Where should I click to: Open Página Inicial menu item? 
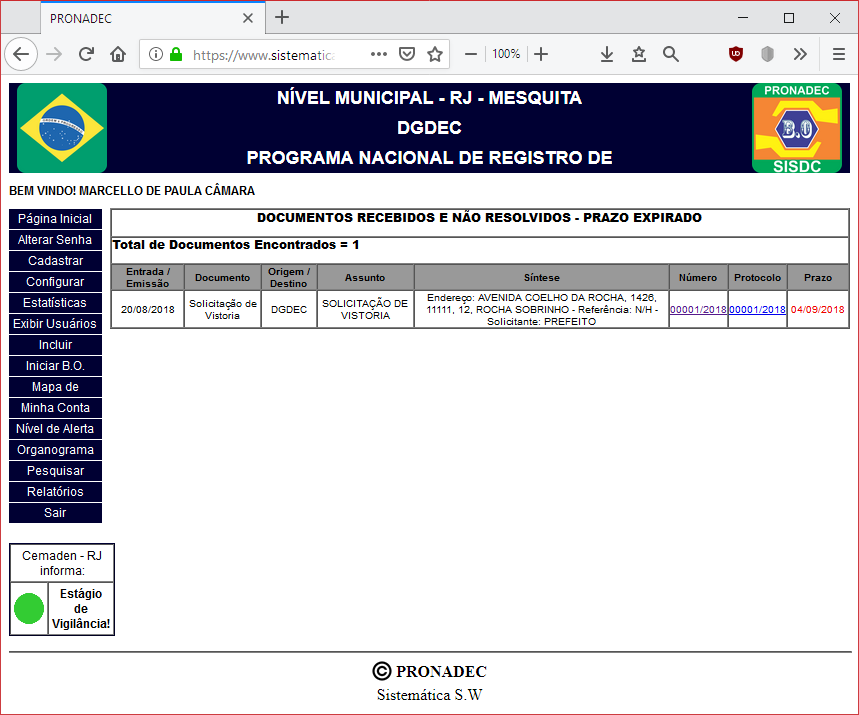pyautogui.click(x=55, y=219)
